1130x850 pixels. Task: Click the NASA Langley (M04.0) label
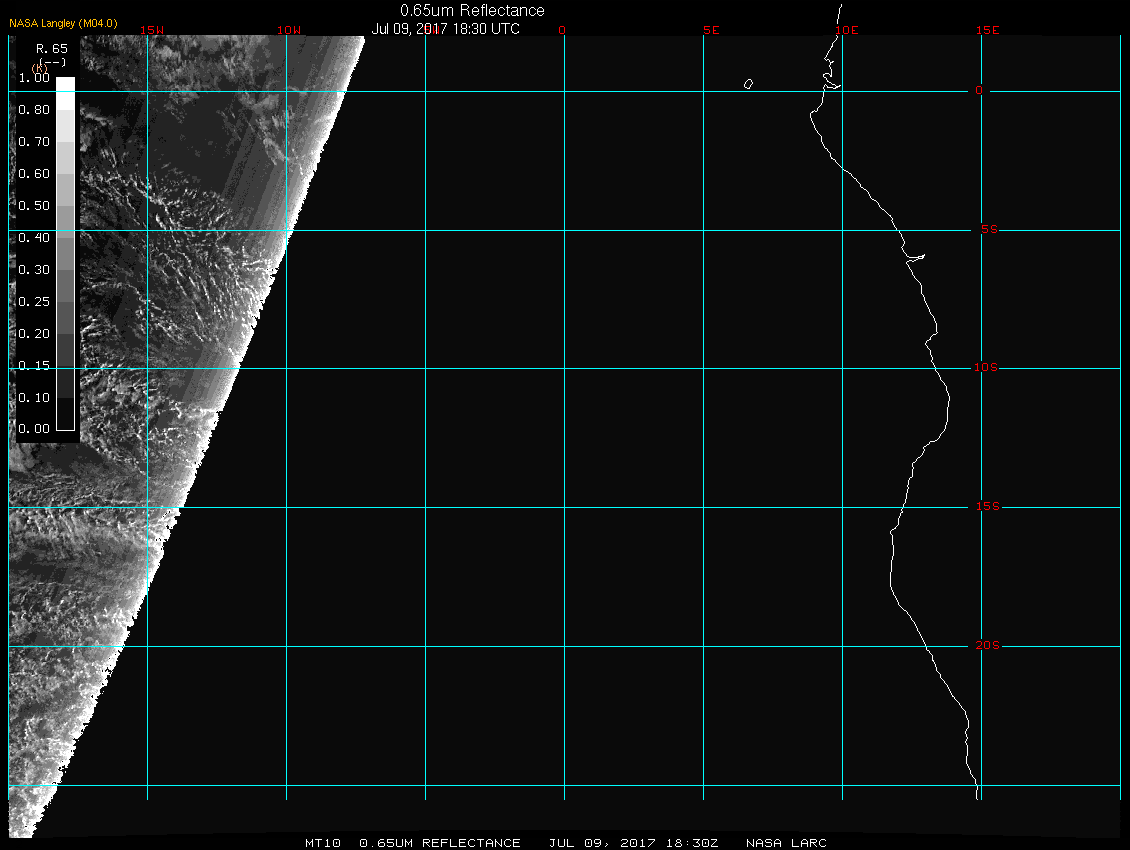click(x=63, y=23)
